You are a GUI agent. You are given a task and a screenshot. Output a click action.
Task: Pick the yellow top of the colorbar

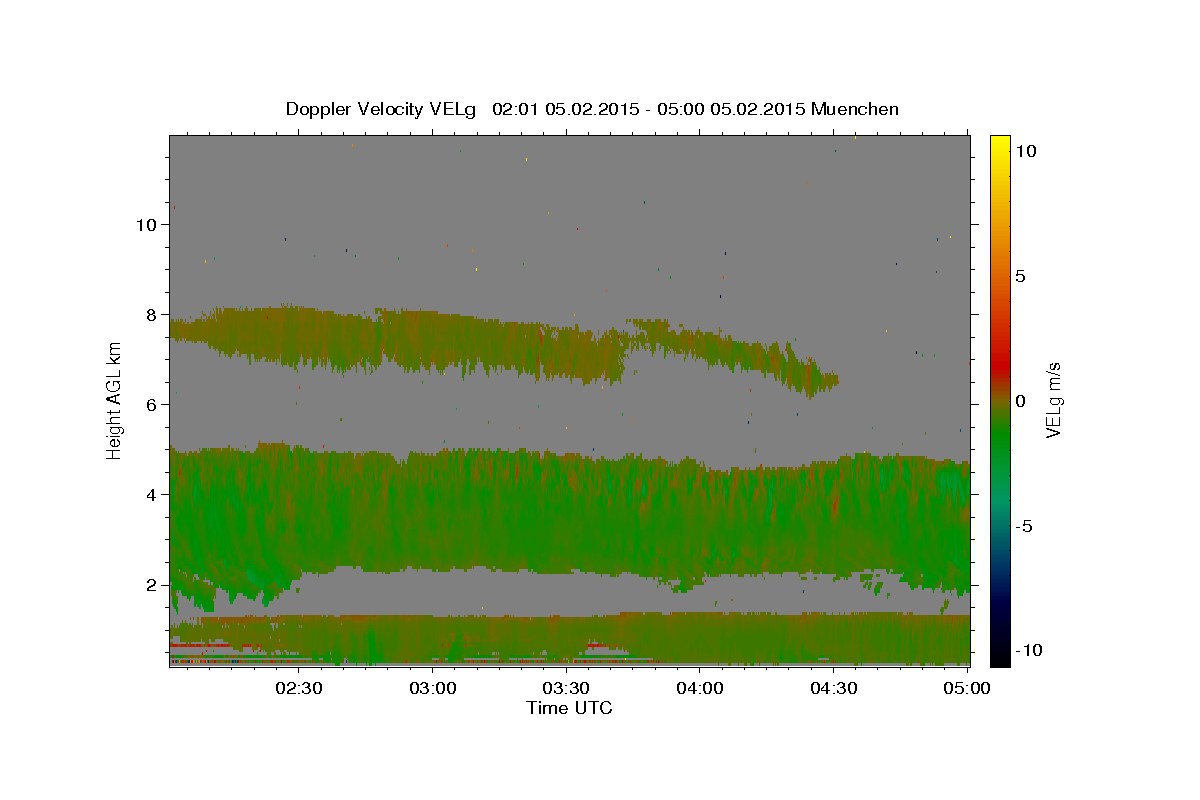click(x=1000, y=145)
